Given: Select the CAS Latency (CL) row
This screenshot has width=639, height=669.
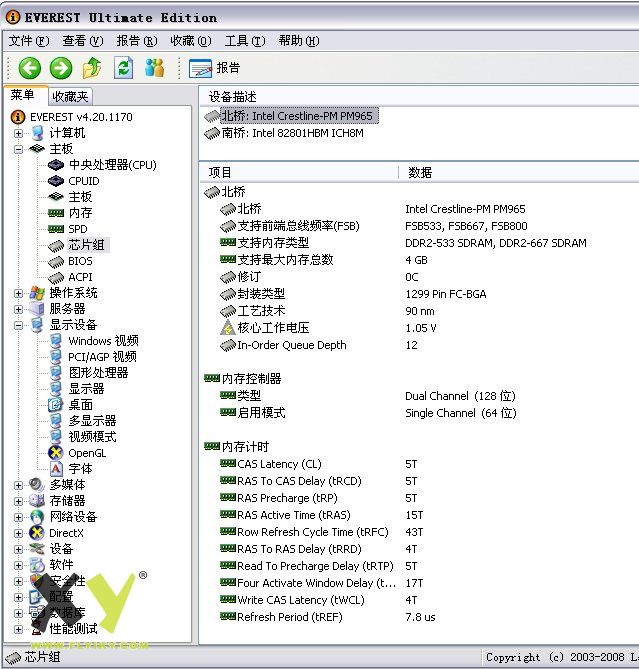Looking at the screenshot, I should click(319, 464).
